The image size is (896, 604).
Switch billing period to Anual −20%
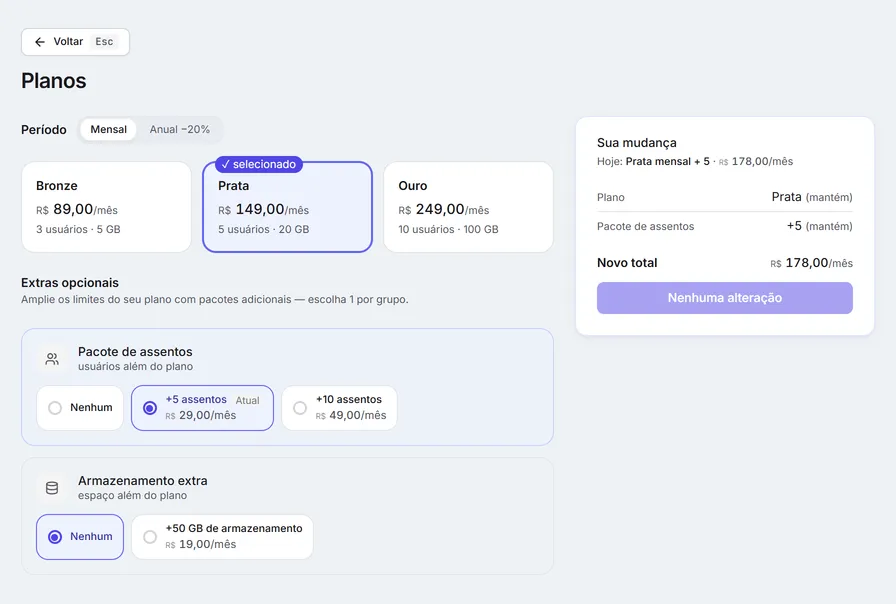[x=179, y=130]
